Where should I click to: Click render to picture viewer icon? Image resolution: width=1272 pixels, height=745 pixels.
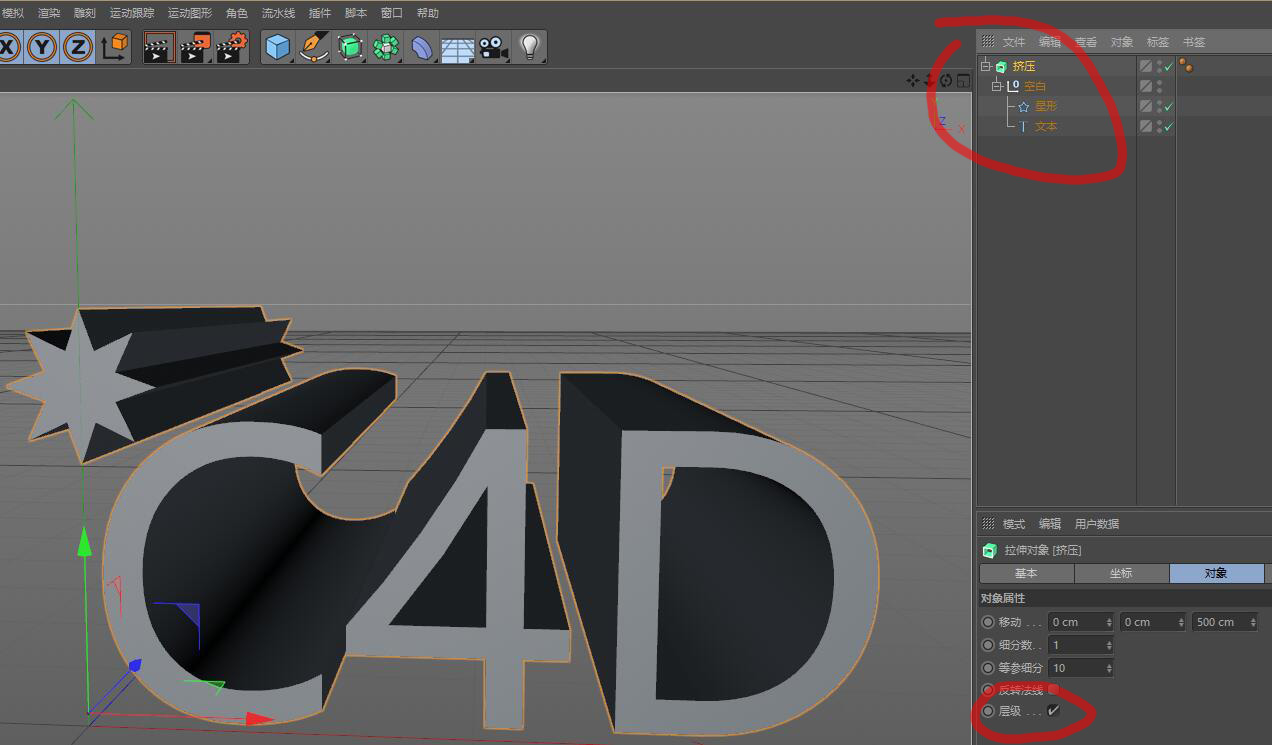point(196,47)
